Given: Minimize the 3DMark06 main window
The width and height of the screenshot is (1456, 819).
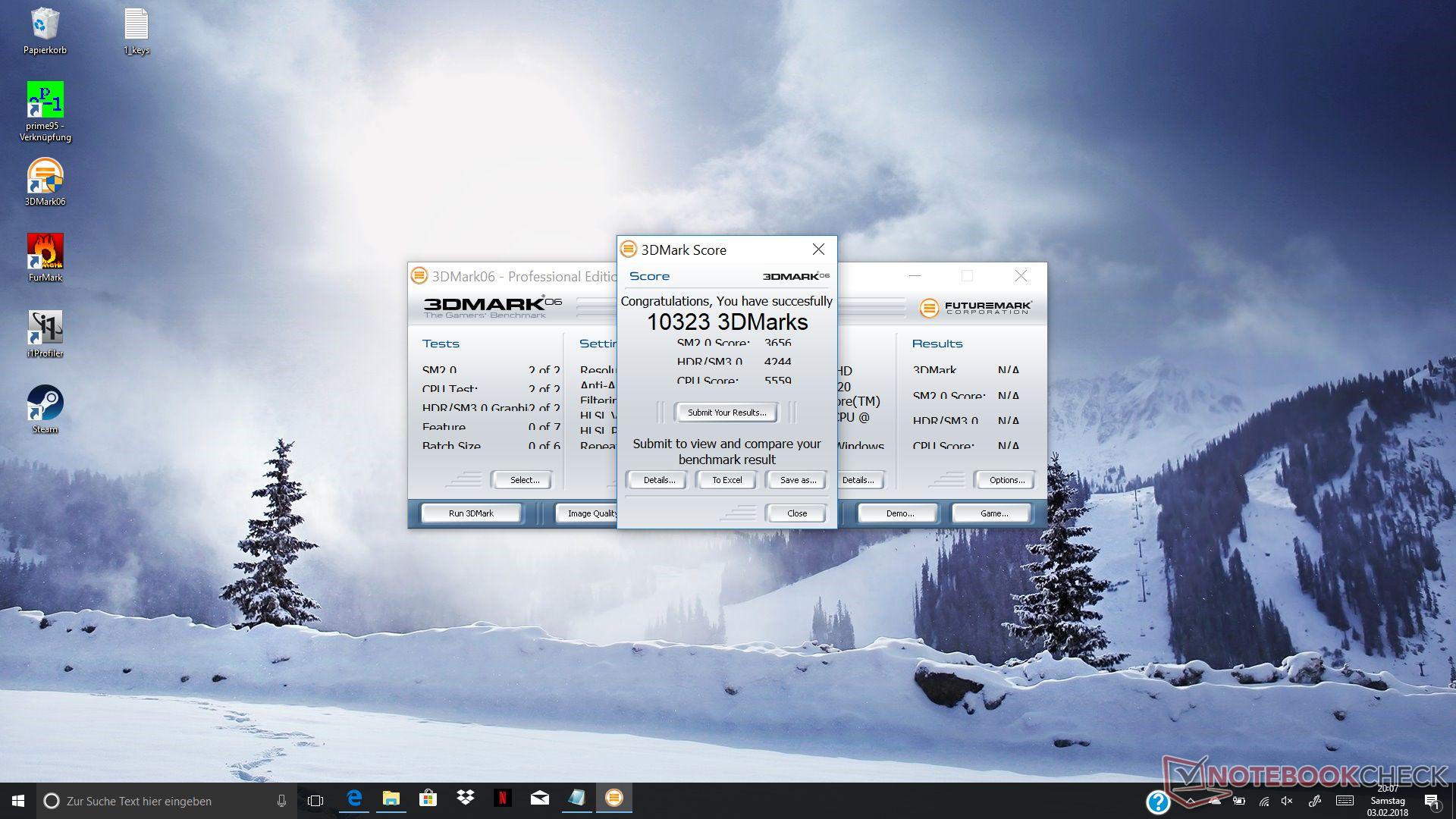Looking at the screenshot, I should coord(915,276).
